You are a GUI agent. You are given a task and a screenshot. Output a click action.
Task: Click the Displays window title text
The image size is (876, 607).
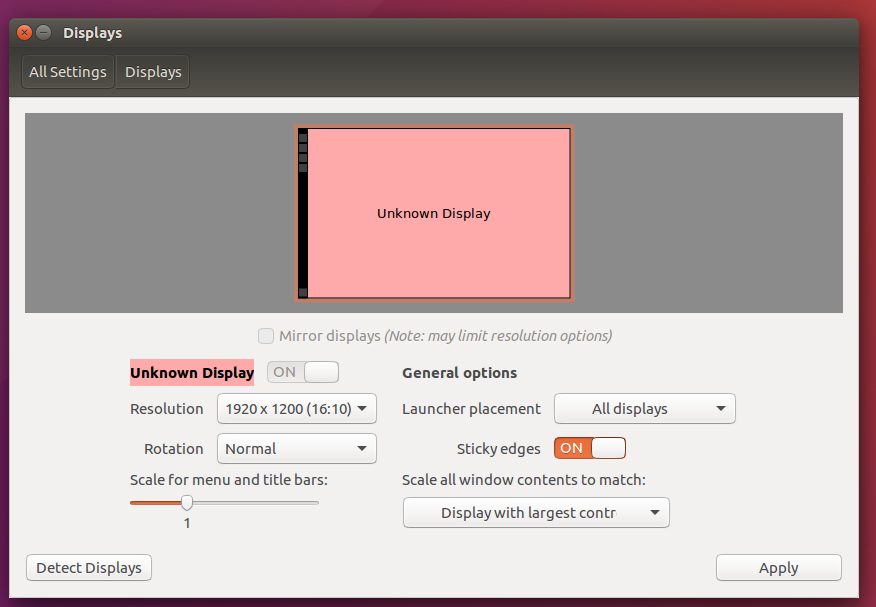click(93, 33)
